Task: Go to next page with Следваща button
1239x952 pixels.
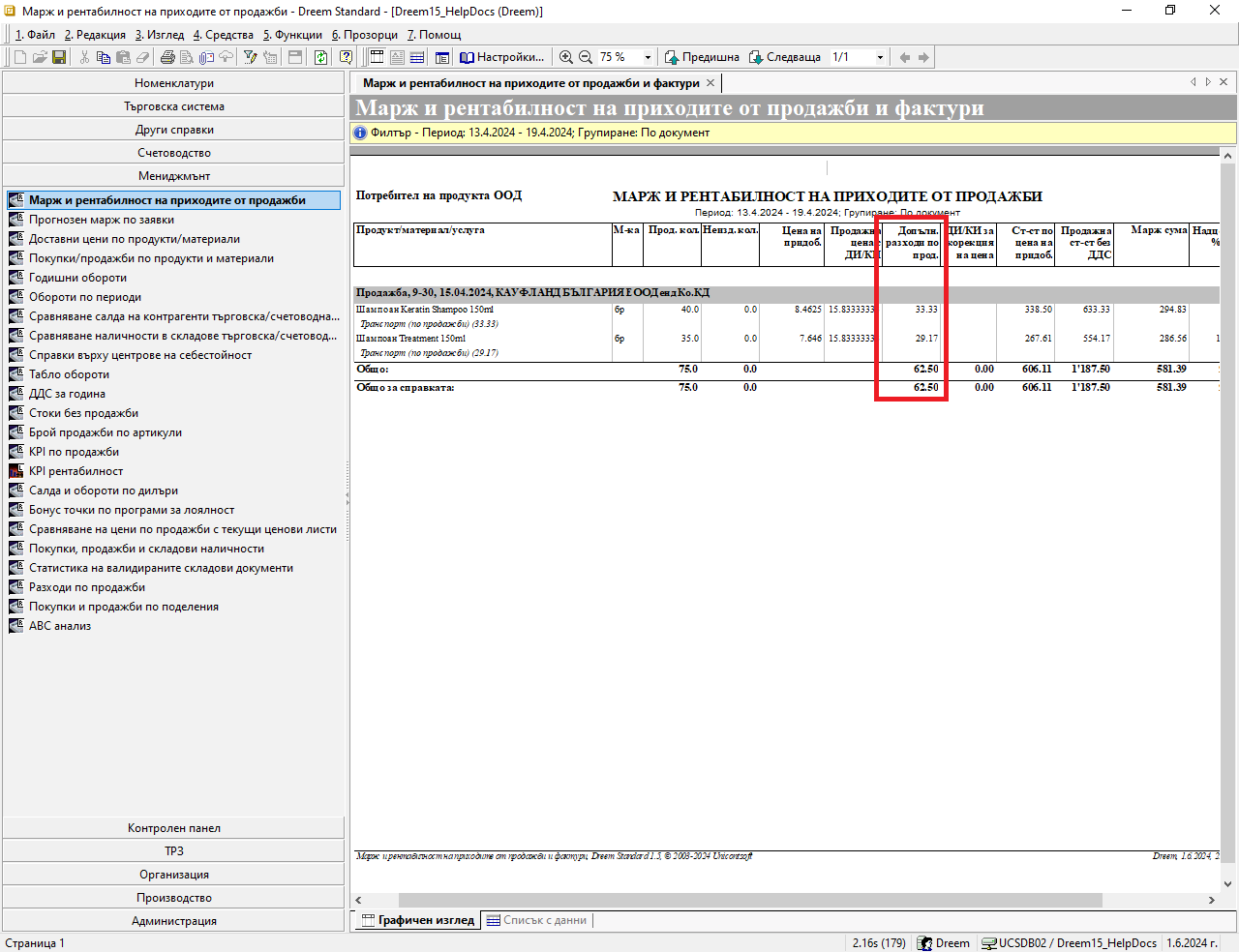Action: [x=784, y=58]
